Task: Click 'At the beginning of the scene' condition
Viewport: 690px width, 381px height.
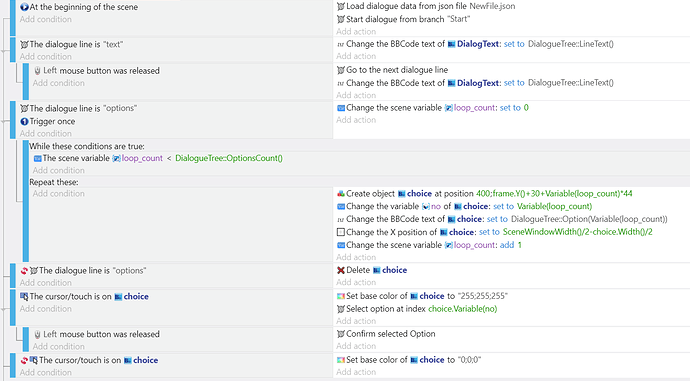Action: (x=84, y=7)
